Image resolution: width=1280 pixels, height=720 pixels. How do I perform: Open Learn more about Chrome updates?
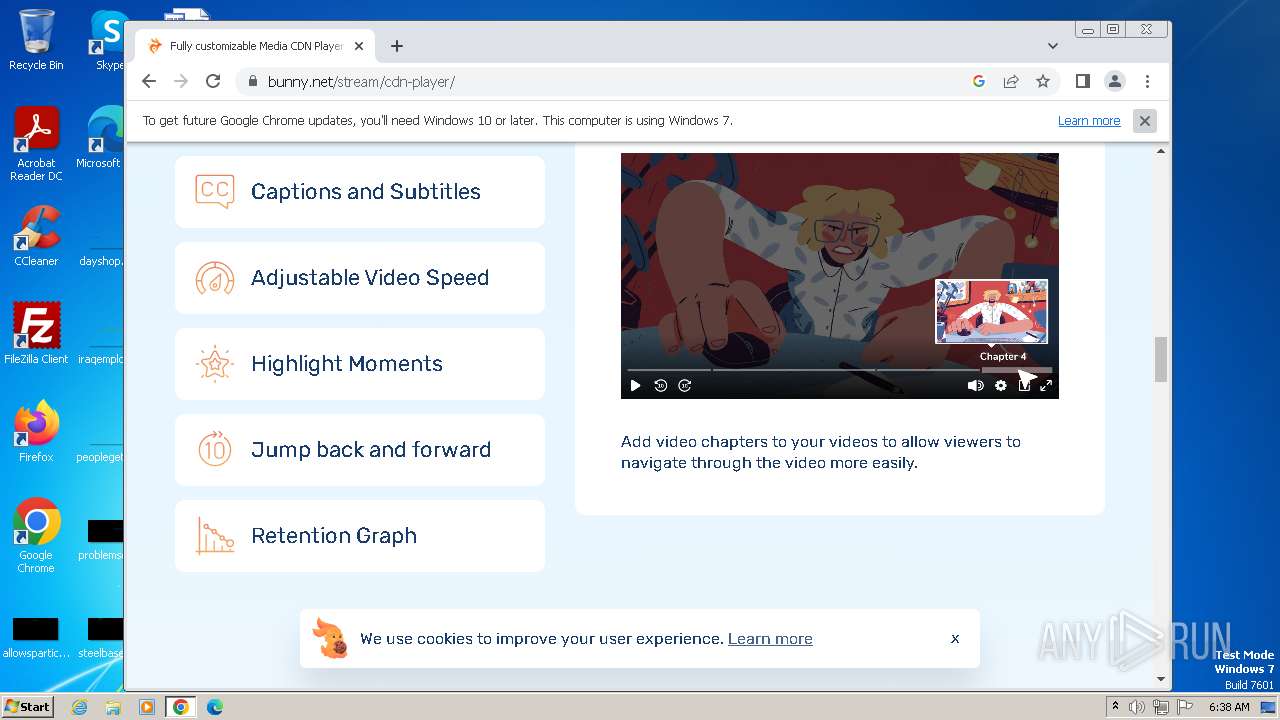tap(1089, 121)
